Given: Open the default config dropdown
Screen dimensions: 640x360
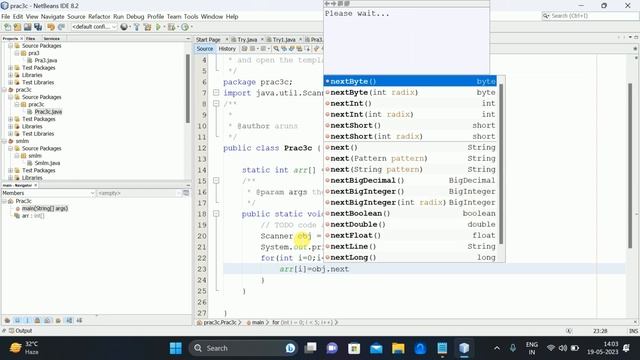Looking at the screenshot, I should click(94, 27).
